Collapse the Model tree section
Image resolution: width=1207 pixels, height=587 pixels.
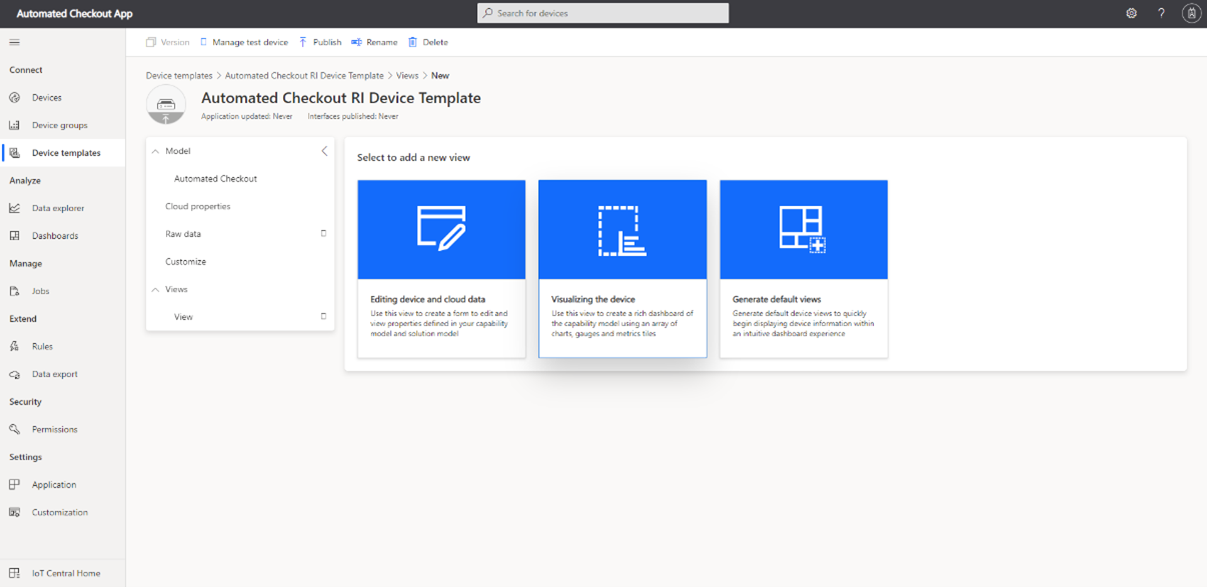pyautogui.click(x=155, y=151)
